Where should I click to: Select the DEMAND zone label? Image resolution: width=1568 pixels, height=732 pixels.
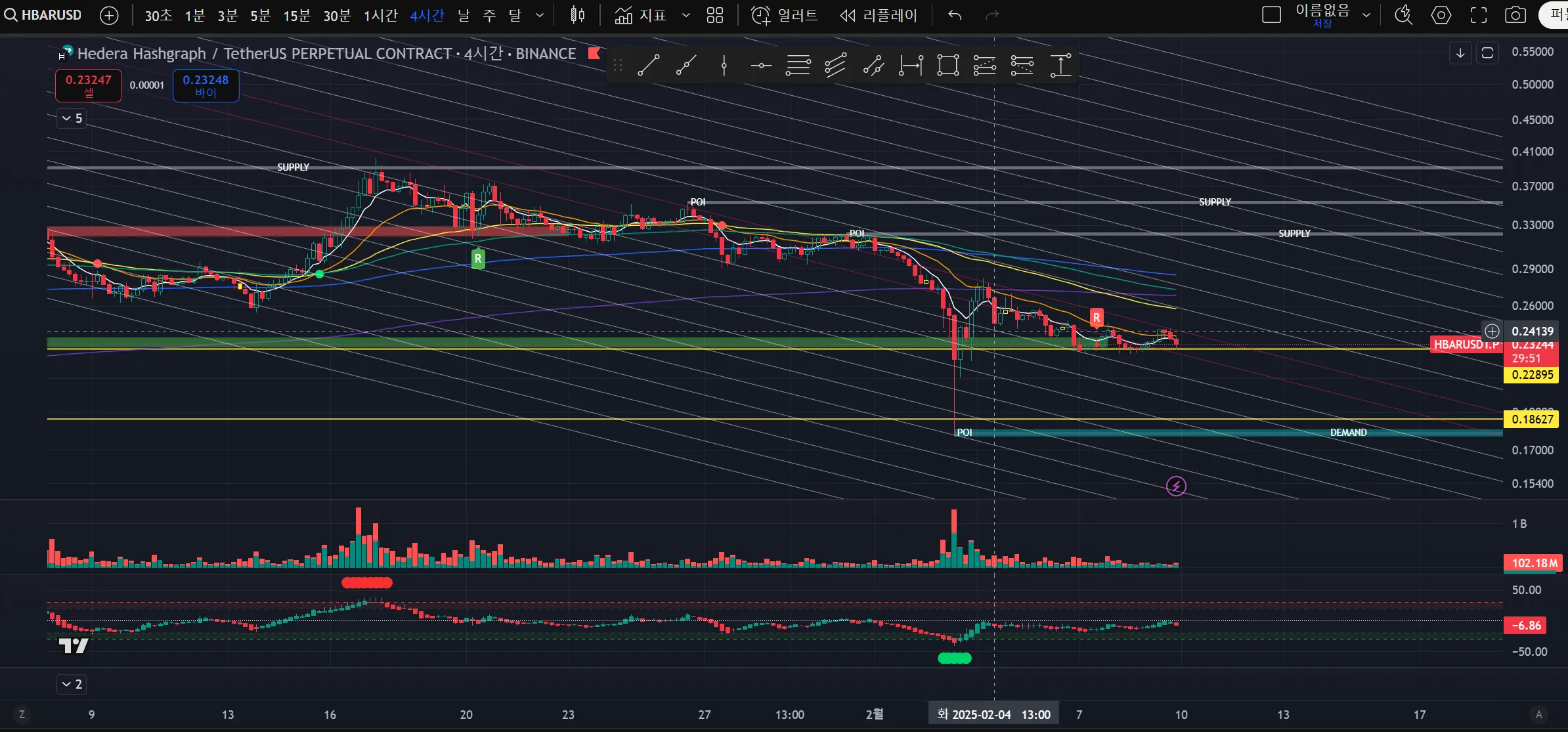[x=1348, y=433]
